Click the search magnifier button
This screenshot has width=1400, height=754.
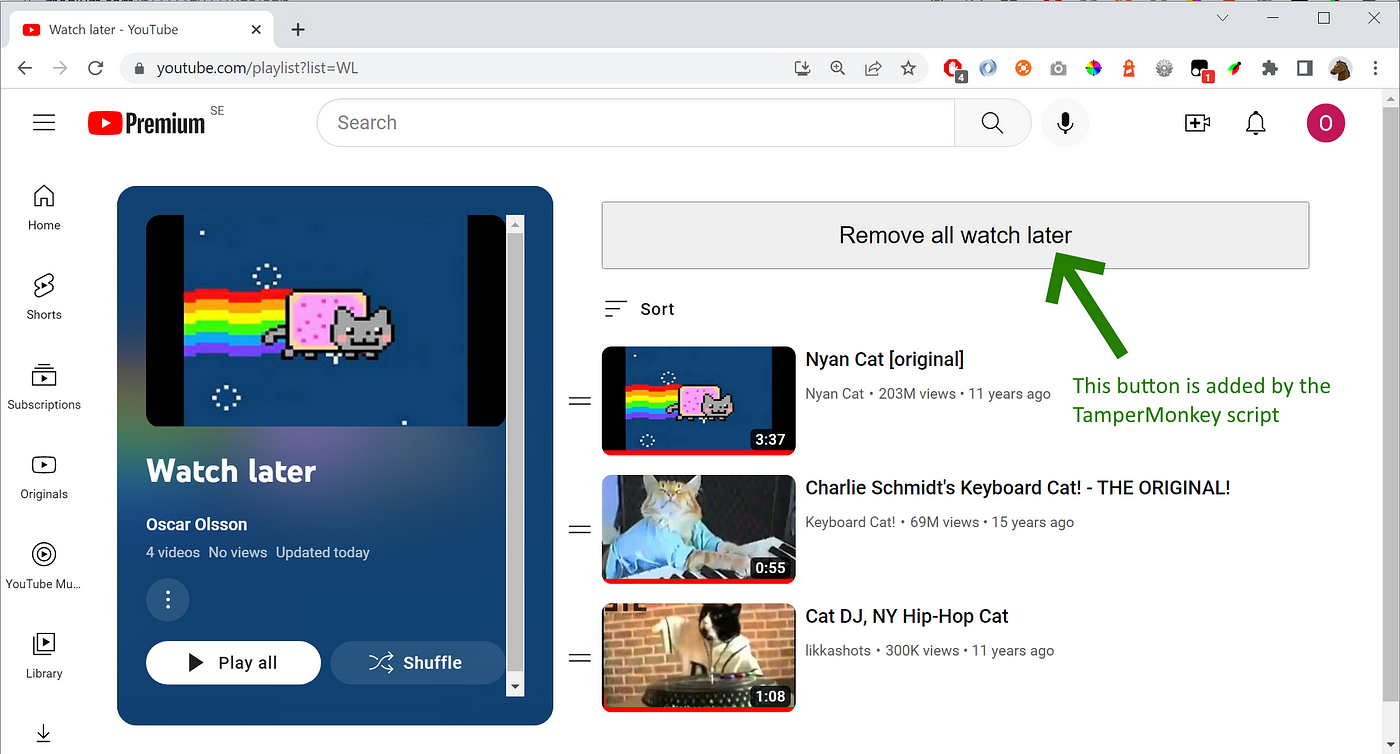992,123
